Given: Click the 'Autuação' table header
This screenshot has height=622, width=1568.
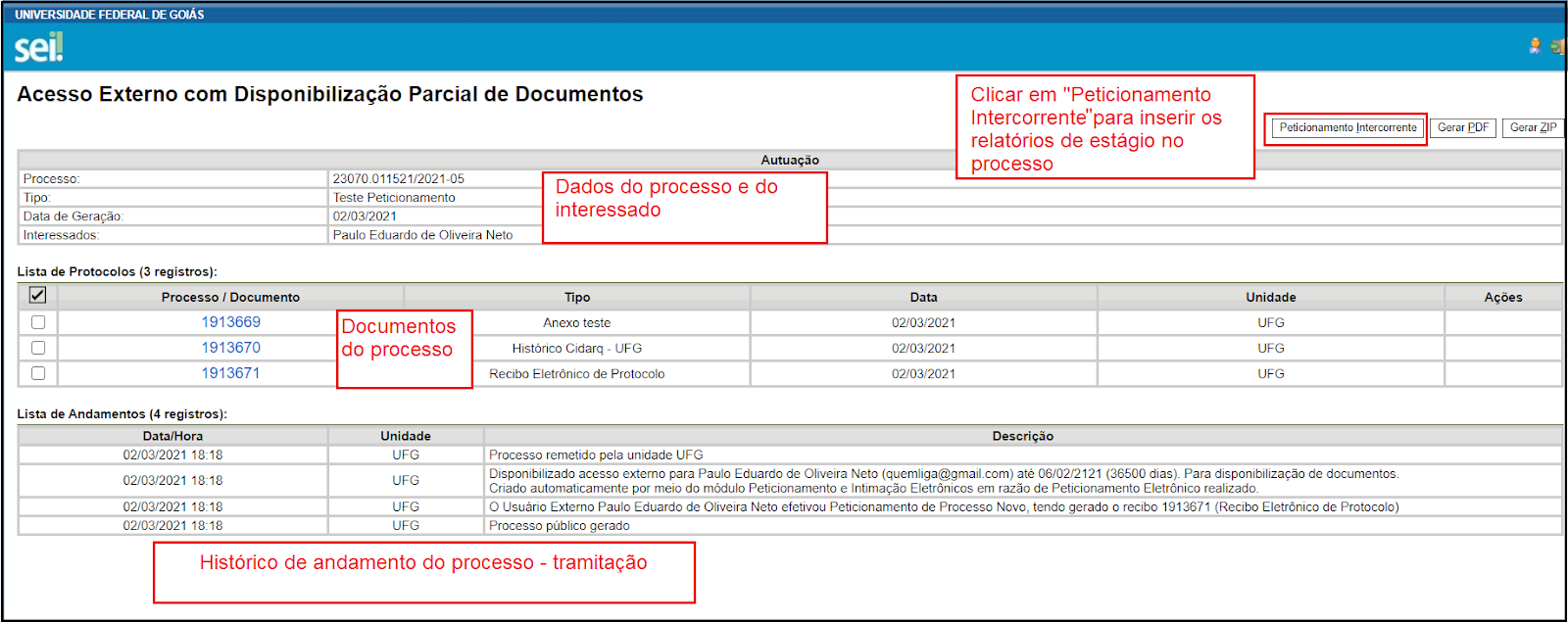Looking at the screenshot, I should pos(790,161).
